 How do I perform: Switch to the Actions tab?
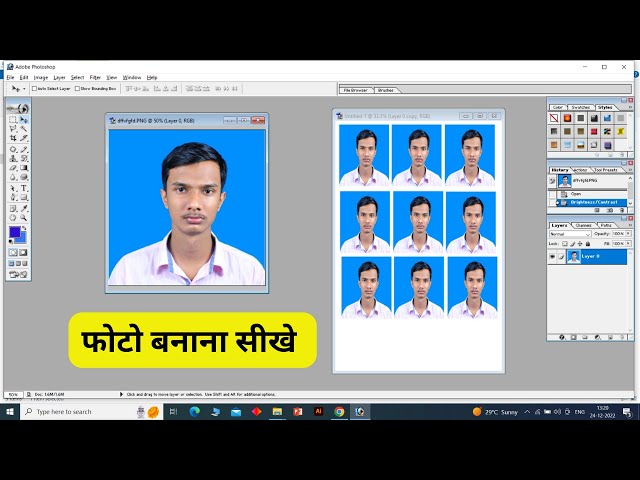580,170
